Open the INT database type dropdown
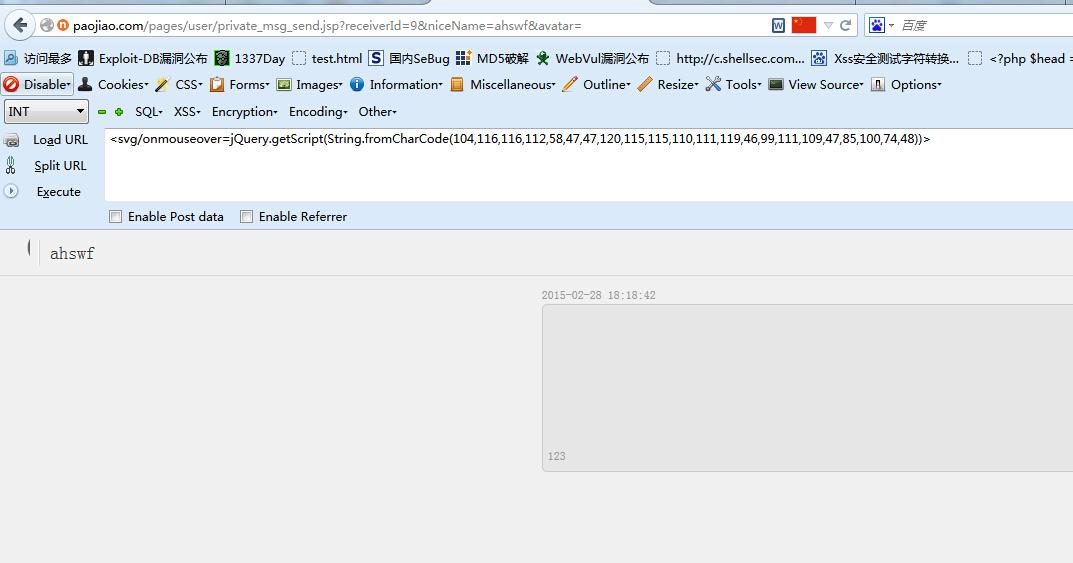This screenshot has width=1073, height=563. [46, 112]
